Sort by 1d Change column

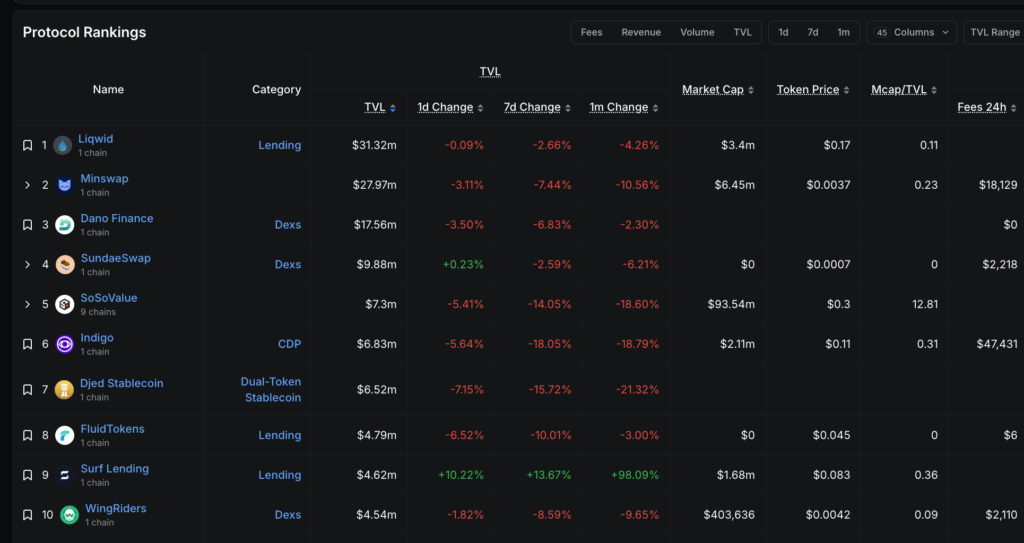(451, 107)
